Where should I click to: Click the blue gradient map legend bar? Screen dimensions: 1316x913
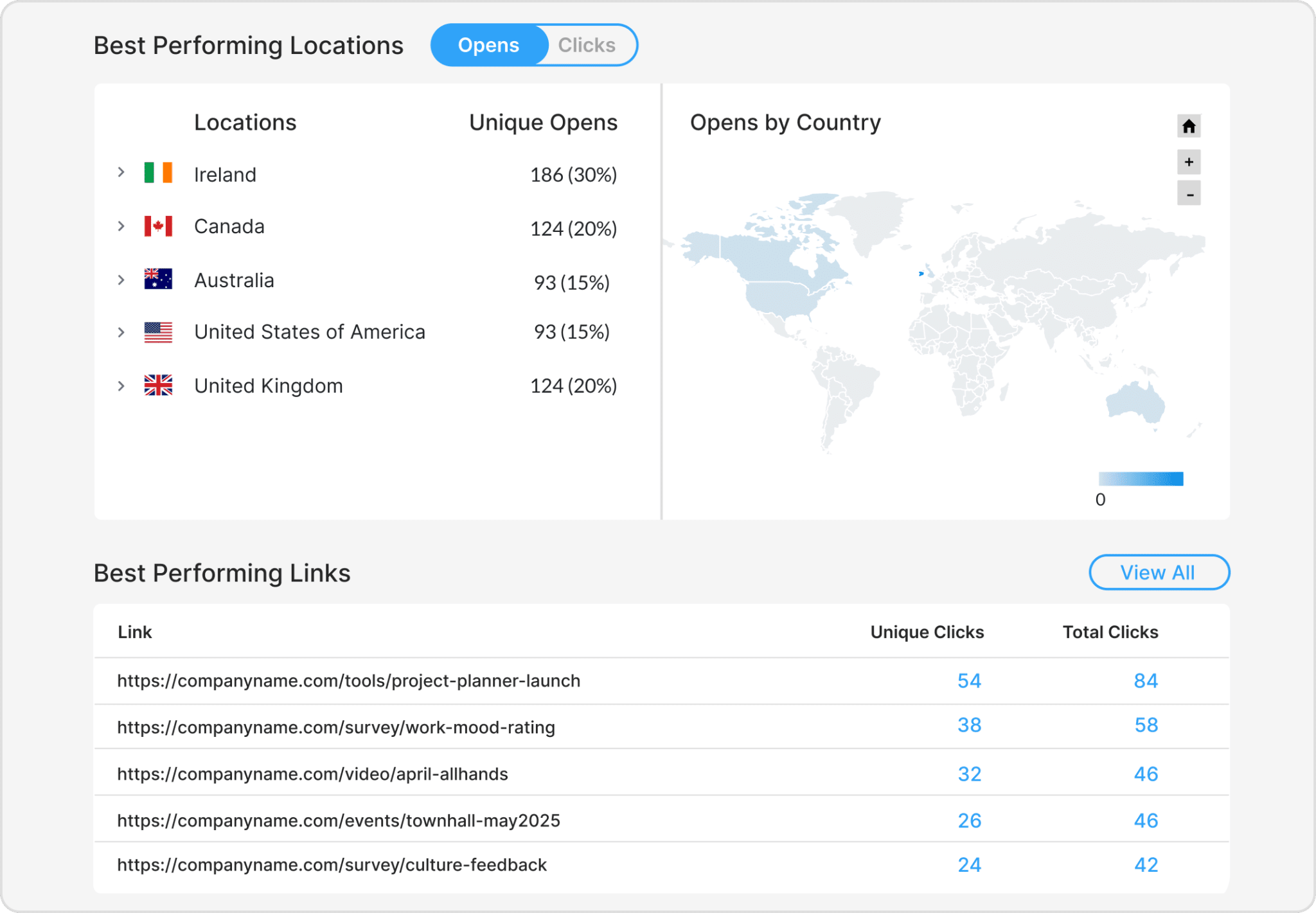click(1141, 479)
